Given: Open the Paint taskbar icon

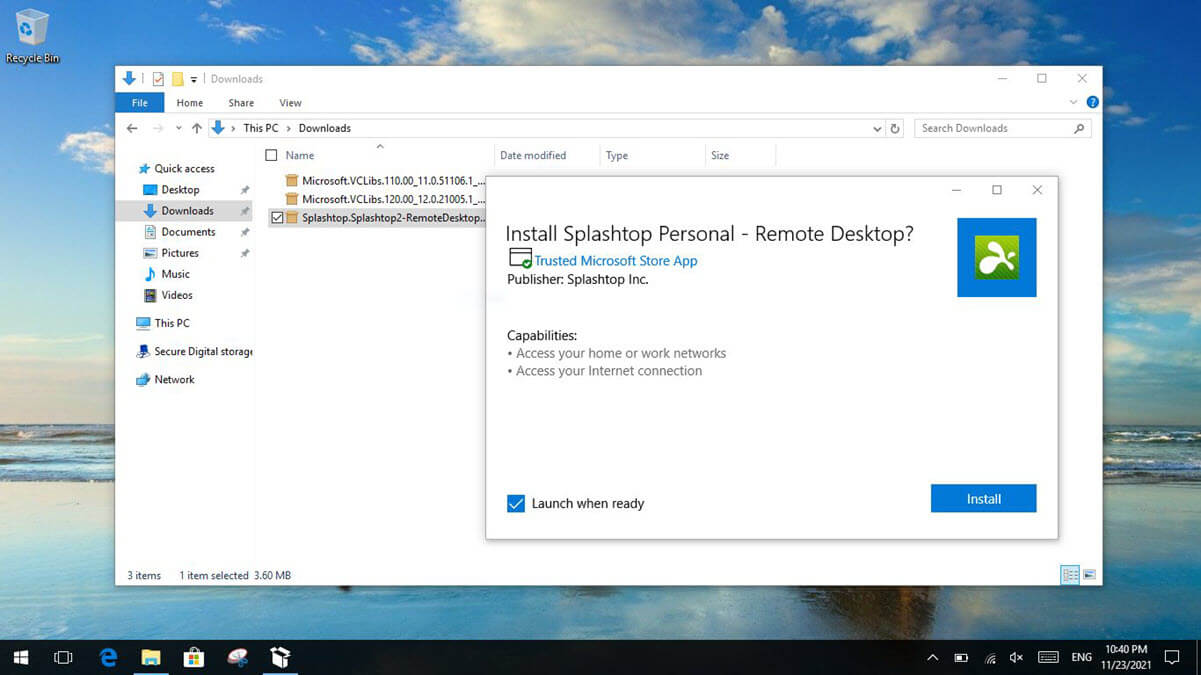Looking at the screenshot, I should tap(237, 657).
